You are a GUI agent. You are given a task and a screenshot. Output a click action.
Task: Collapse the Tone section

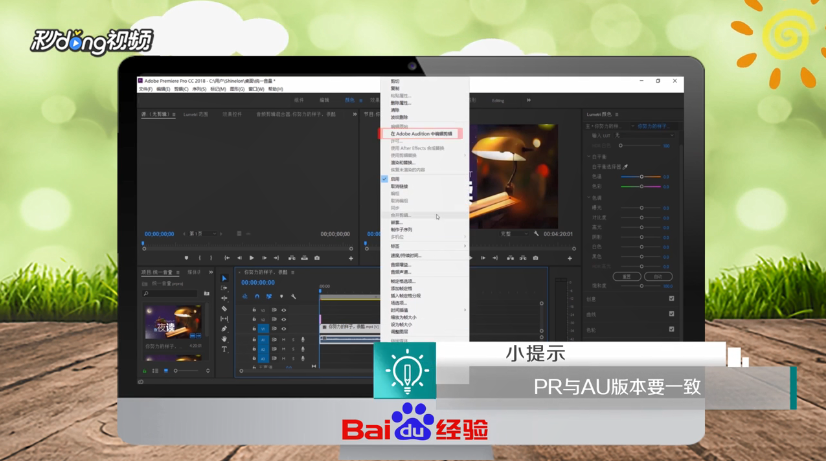(x=589, y=198)
